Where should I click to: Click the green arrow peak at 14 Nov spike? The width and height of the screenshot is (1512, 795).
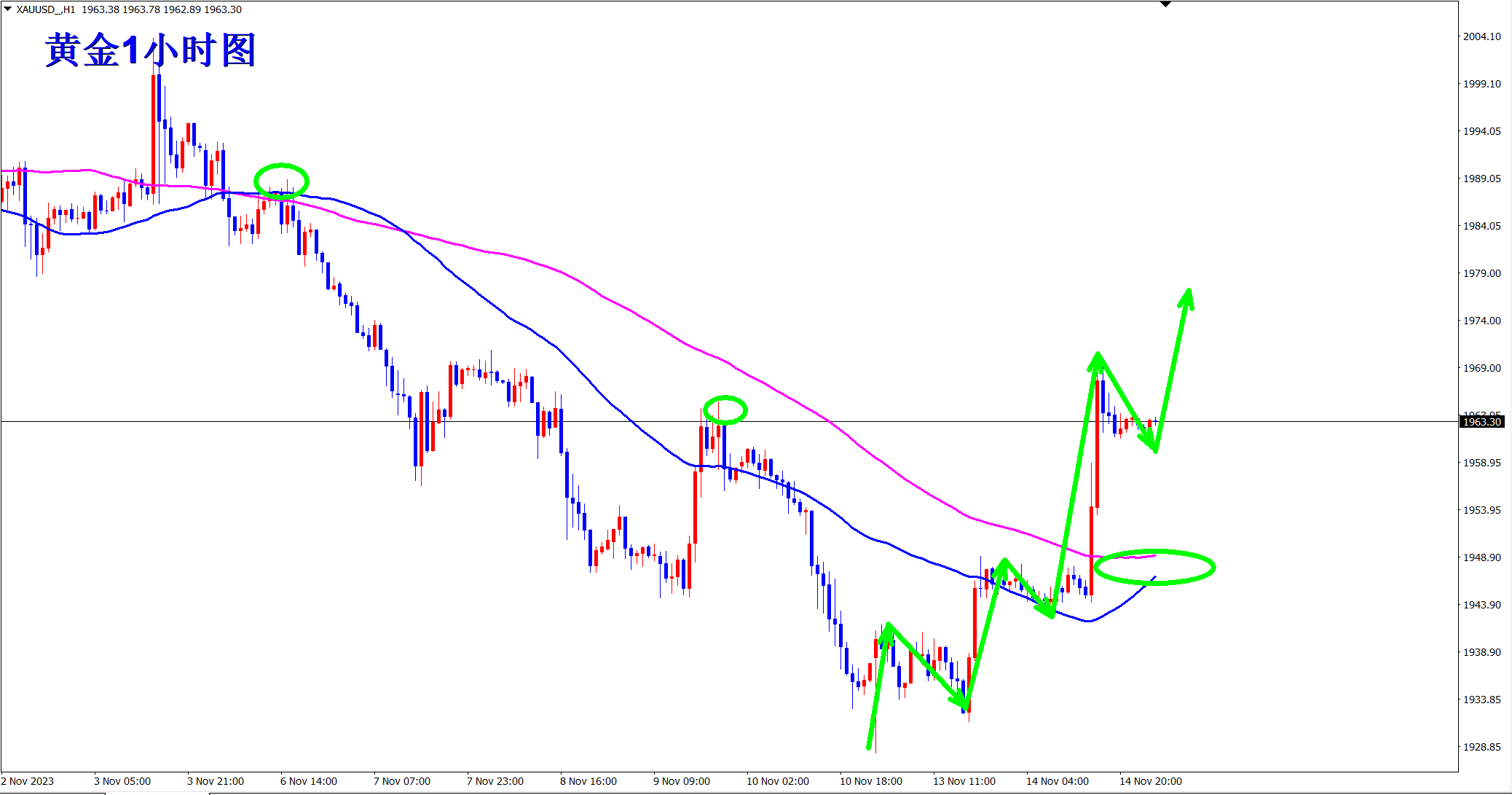click(1098, 357)
